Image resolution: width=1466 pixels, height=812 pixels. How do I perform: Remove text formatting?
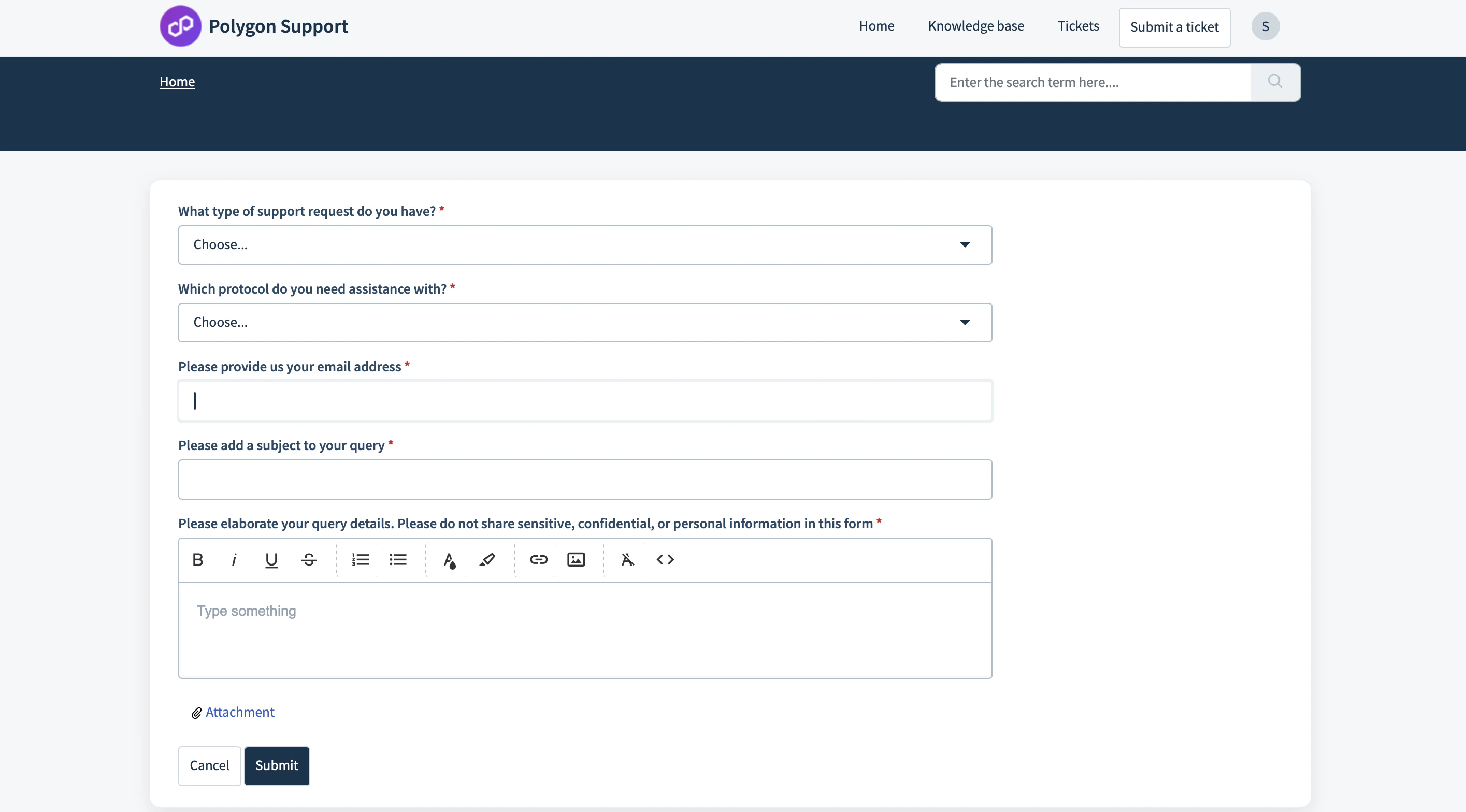tap(628, 560)
